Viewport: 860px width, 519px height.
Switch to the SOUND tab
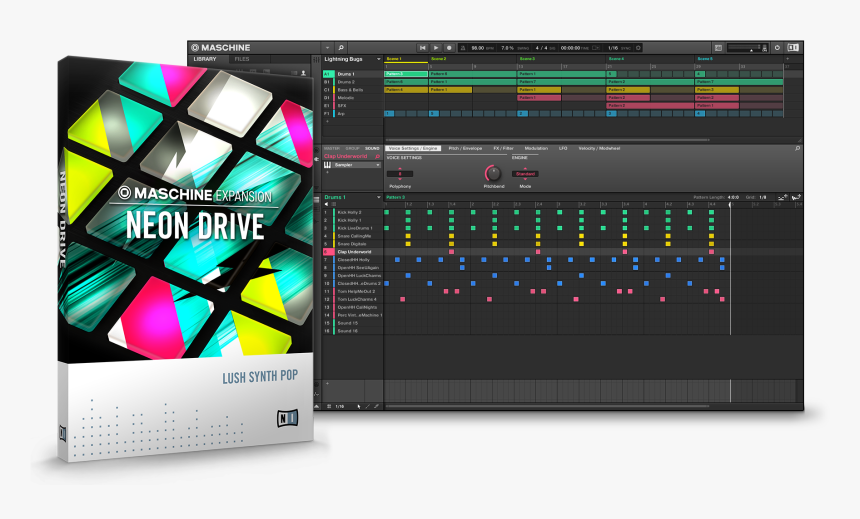372,149
